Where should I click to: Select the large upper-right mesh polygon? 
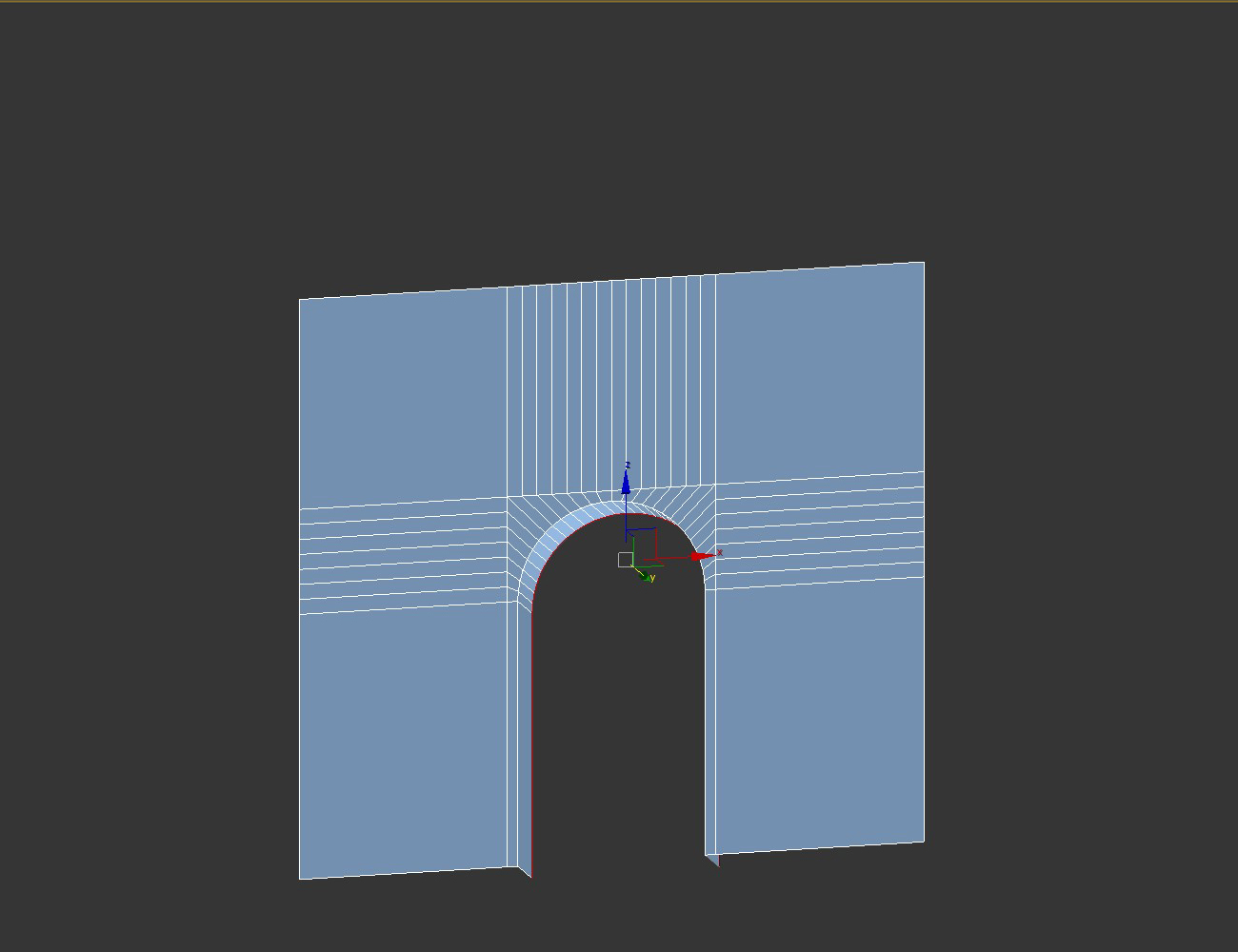(x=819, y=372)
